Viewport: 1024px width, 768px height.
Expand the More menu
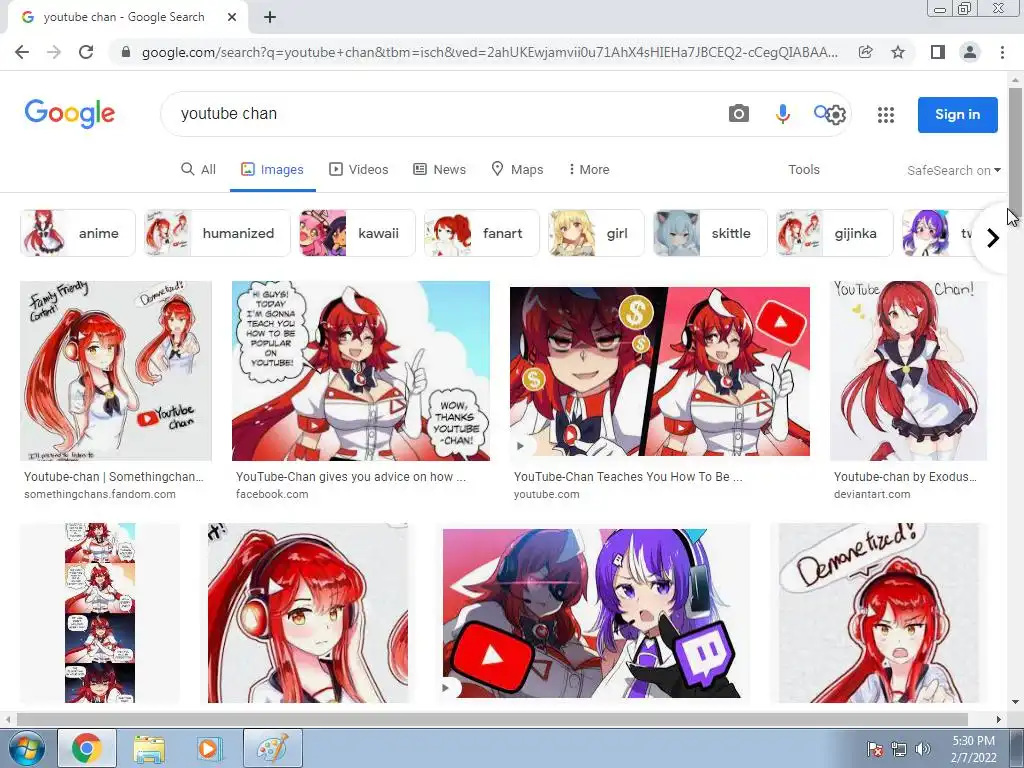click(589, 169)
